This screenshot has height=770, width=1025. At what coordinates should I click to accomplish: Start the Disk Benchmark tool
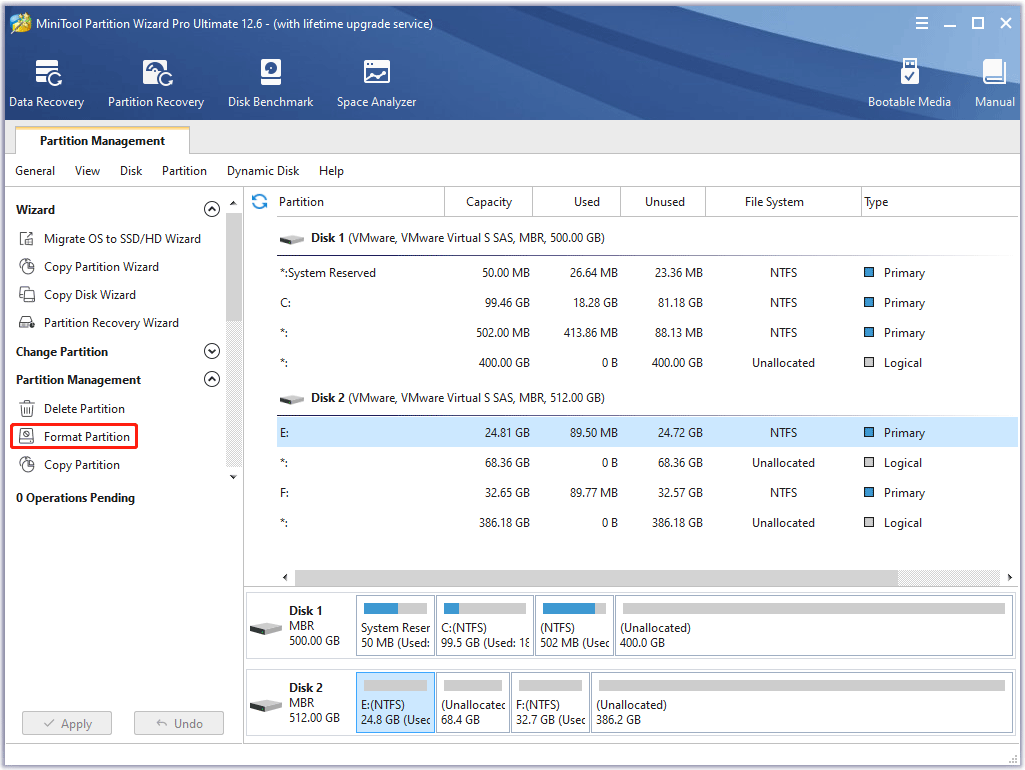tap(270, 83)
